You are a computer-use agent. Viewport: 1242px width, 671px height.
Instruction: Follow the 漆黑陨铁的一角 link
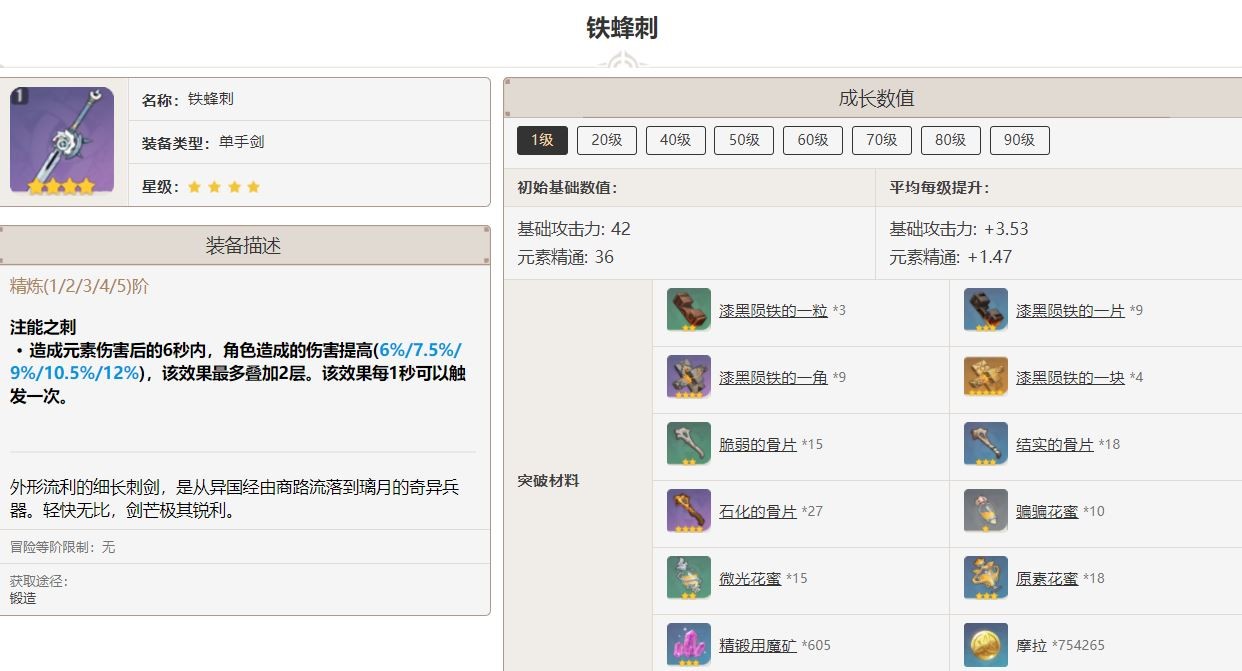click(x=773, y=378)
